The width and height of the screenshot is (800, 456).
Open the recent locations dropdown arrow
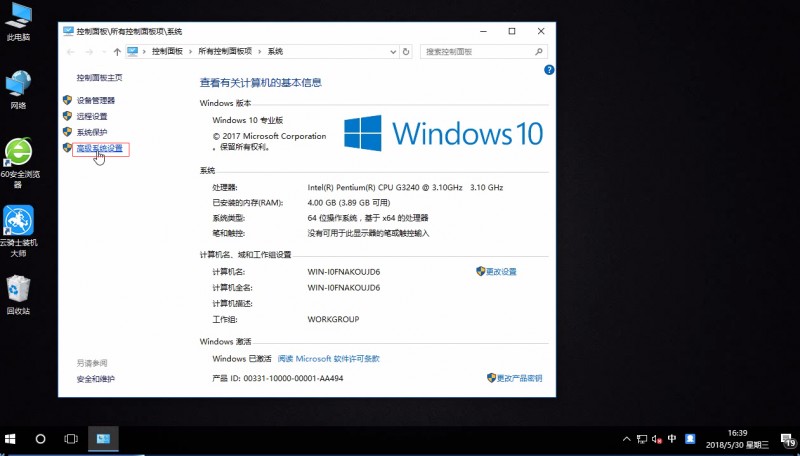coord(104,52)
